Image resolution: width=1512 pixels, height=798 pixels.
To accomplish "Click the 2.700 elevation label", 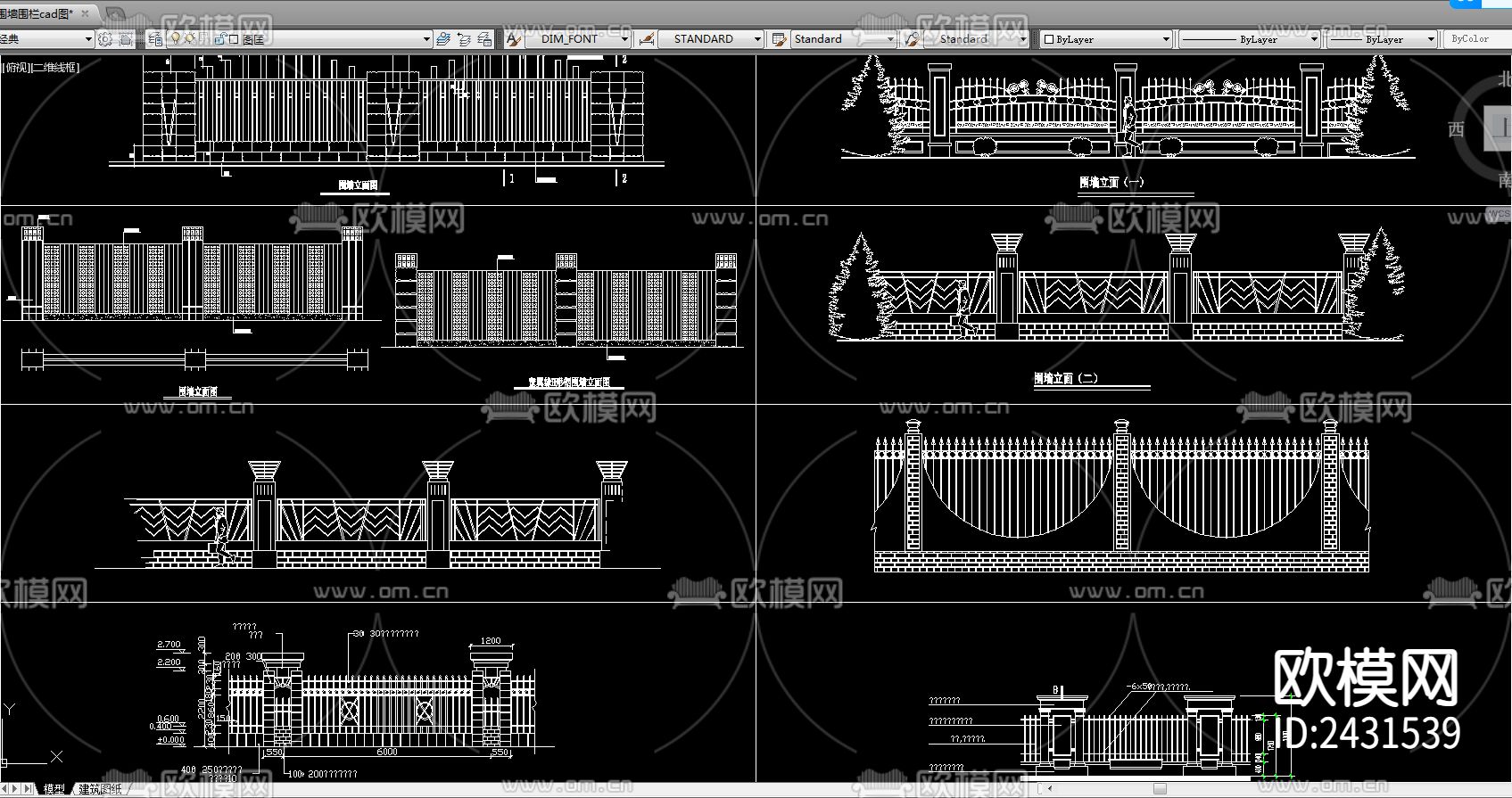I will click(x=169, y=644).
